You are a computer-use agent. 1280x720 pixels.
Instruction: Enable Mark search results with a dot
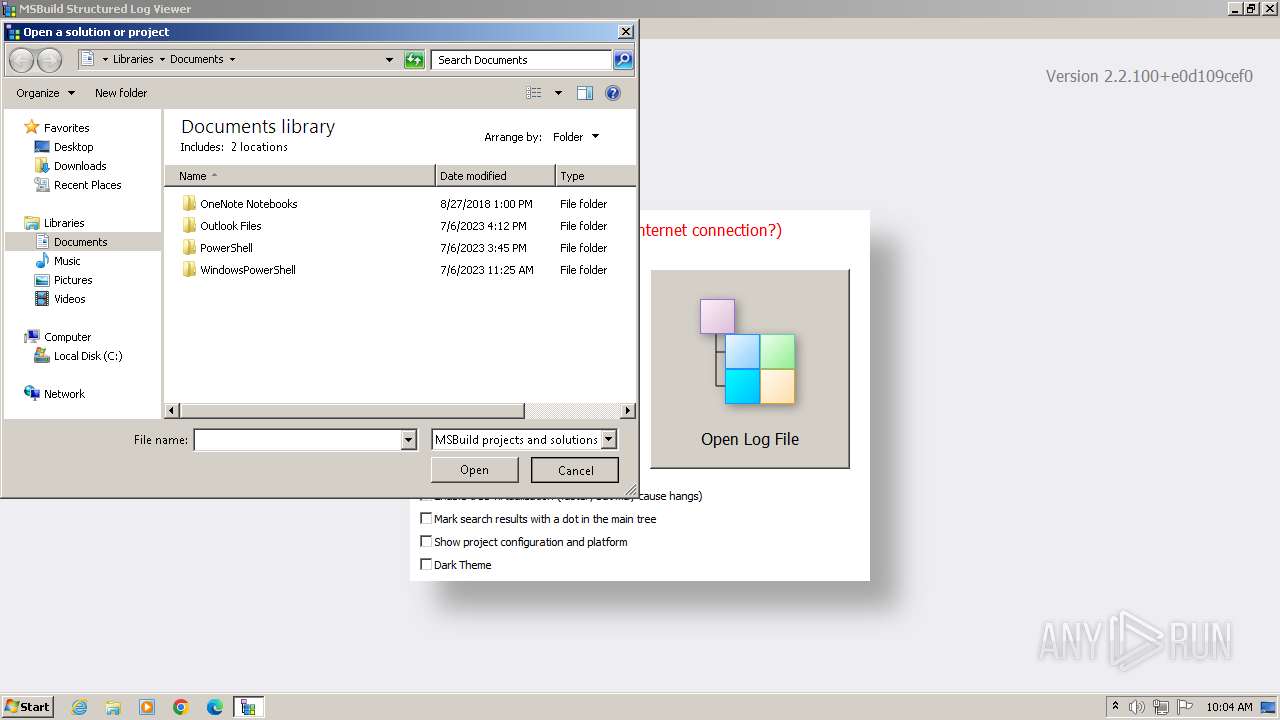(426, 519)
